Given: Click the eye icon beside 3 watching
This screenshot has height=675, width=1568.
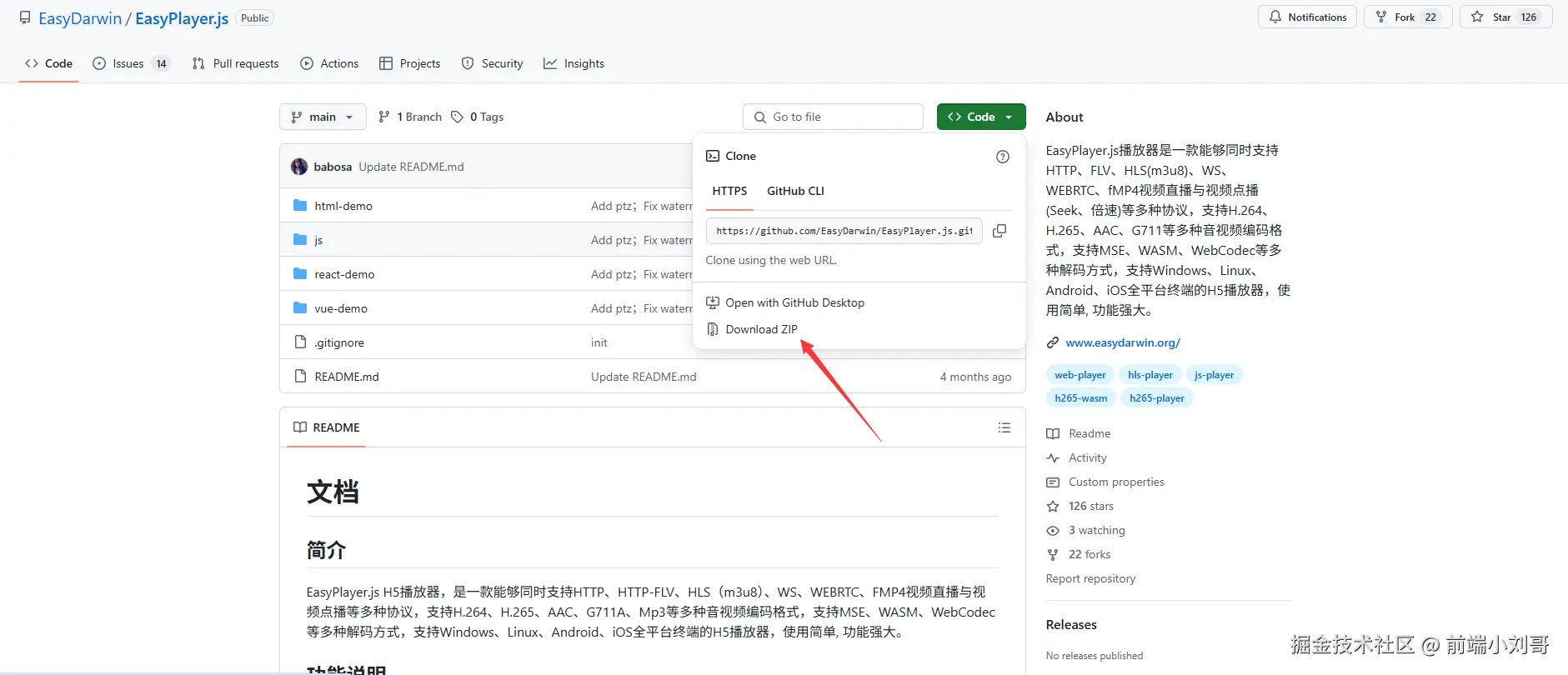Looking at the screenshot, I should point(1053,530).
